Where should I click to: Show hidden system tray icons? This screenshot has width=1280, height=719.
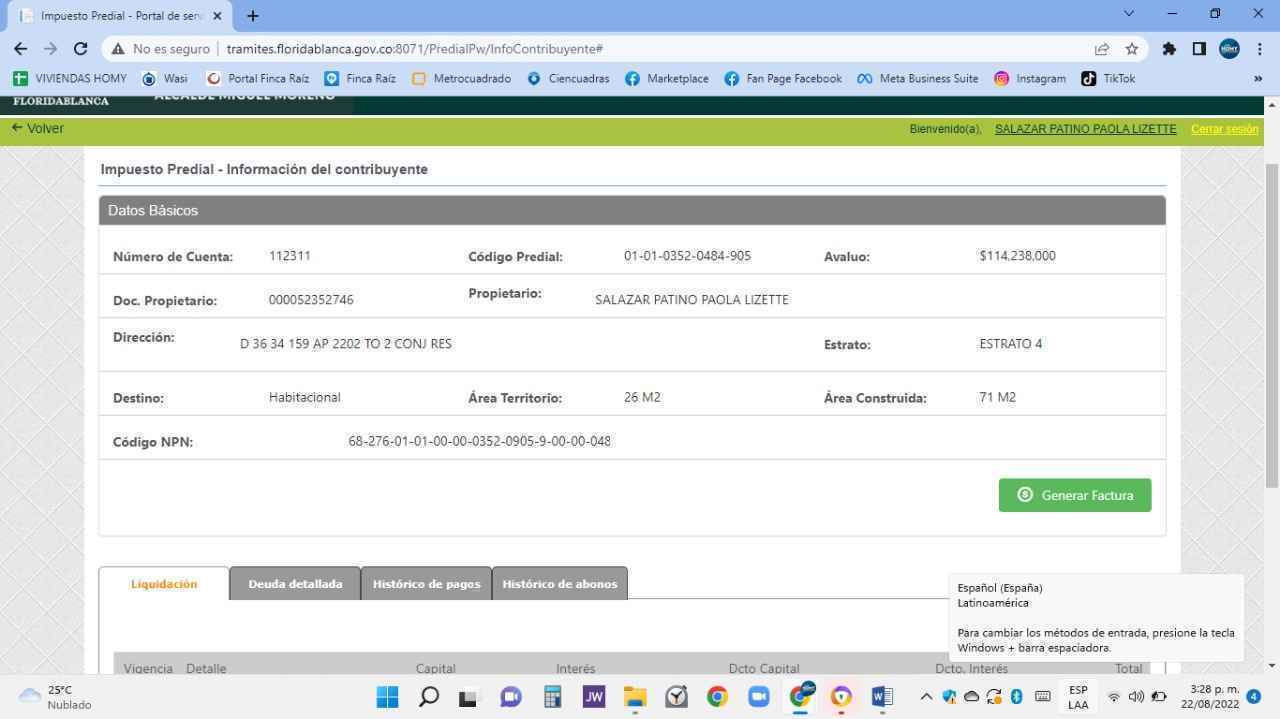(926, 697)
